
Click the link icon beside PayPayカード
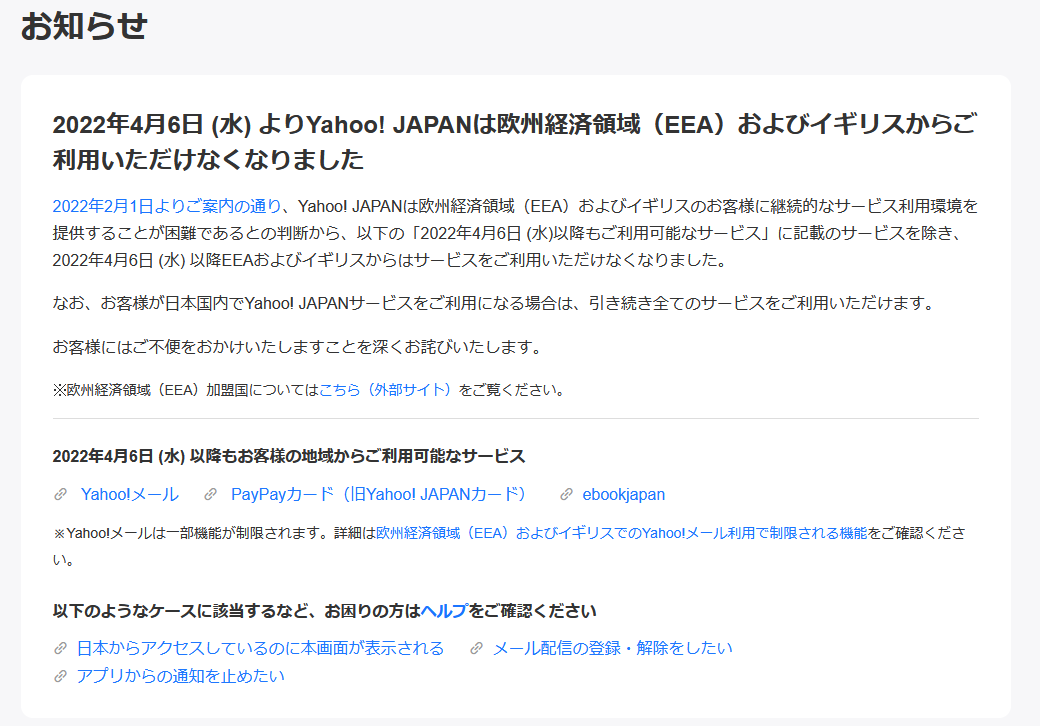[210, 495]
